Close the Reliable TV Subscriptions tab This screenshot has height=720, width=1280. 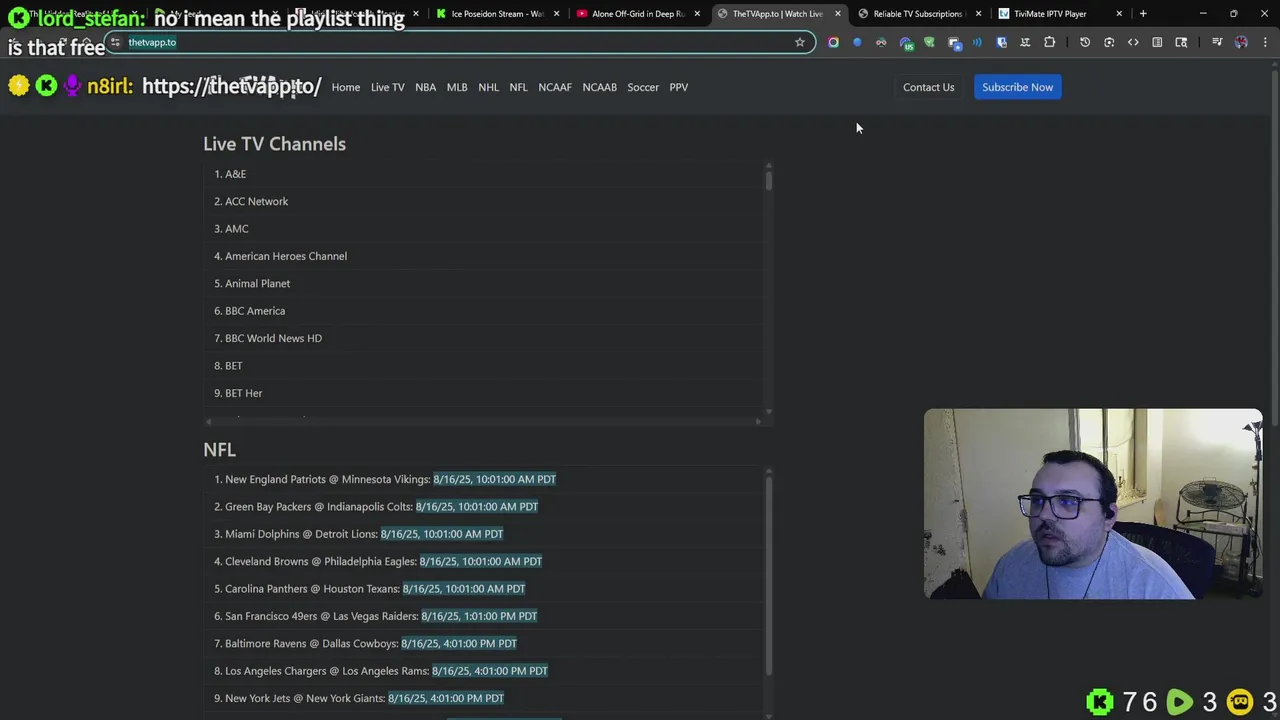(978, 14)
